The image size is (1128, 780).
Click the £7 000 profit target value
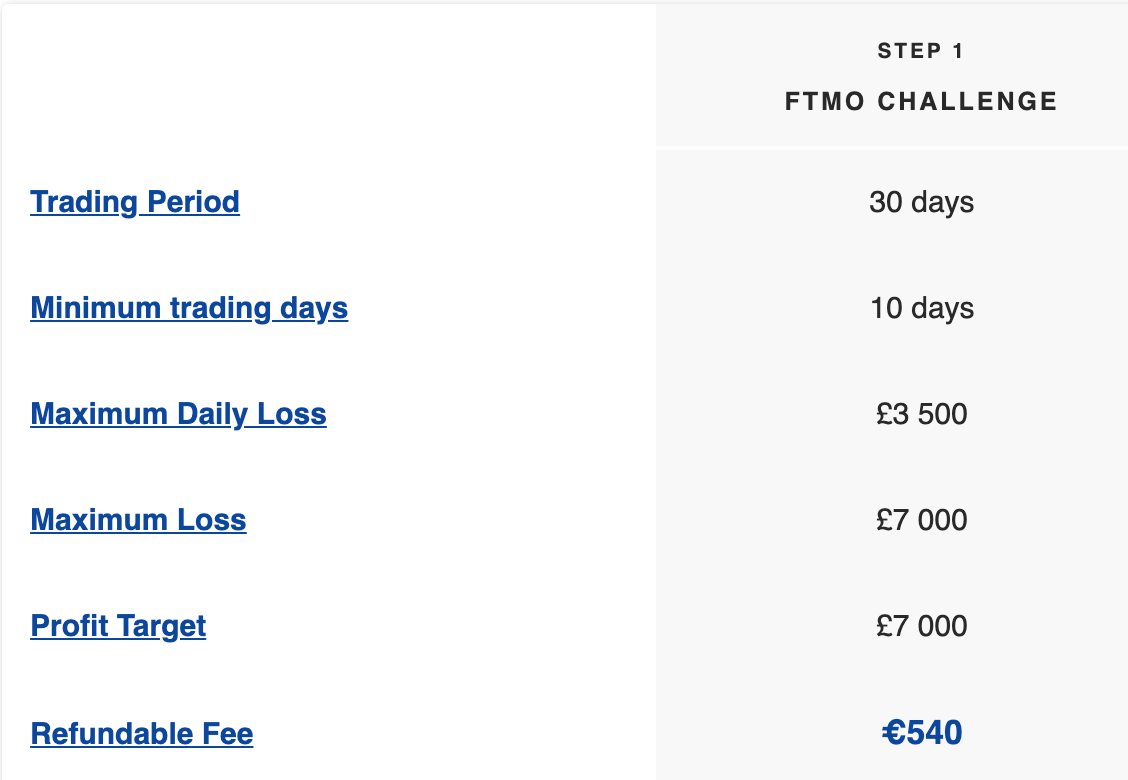(x=922, y=626)
